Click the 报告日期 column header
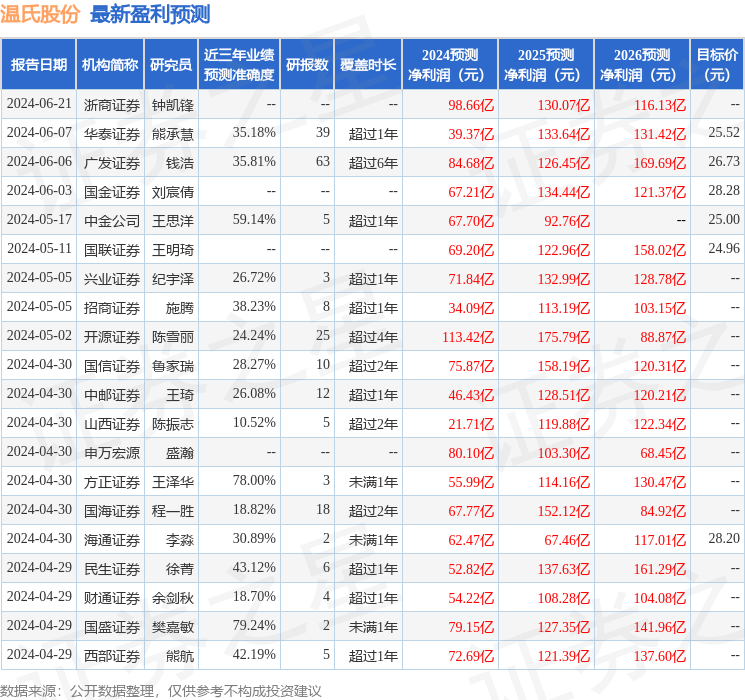 [38, 64]
